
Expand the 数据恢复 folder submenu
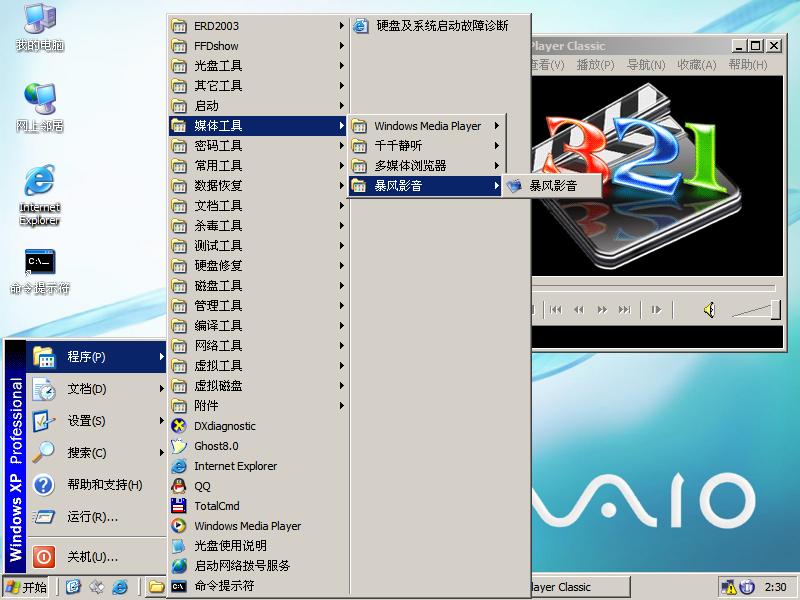(258, 186)
